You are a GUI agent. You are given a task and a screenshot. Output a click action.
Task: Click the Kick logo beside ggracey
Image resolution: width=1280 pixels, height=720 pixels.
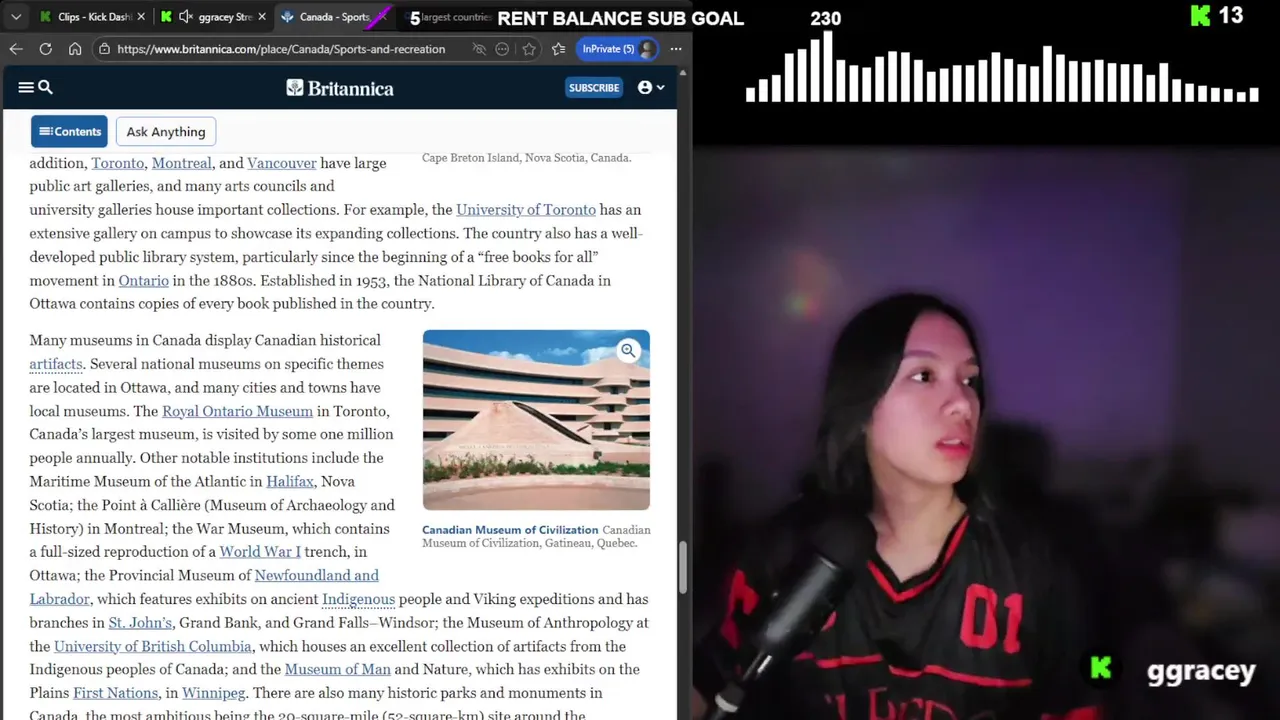click(x=1101, y=669)
